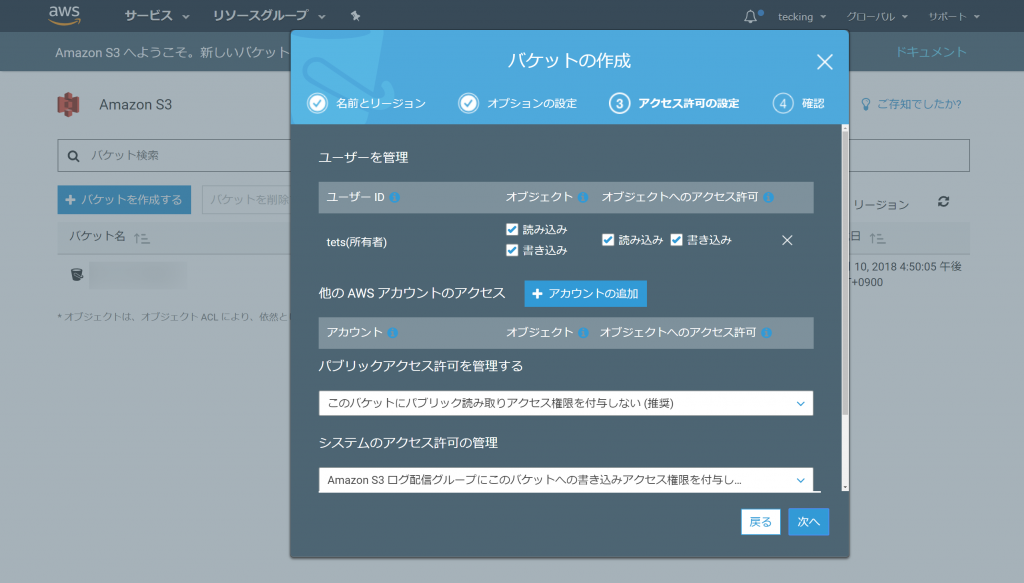The height and width of the screenshot is (583, 1024).
Task: Click the リージョン column header
Action: click(x=881, y=205)
